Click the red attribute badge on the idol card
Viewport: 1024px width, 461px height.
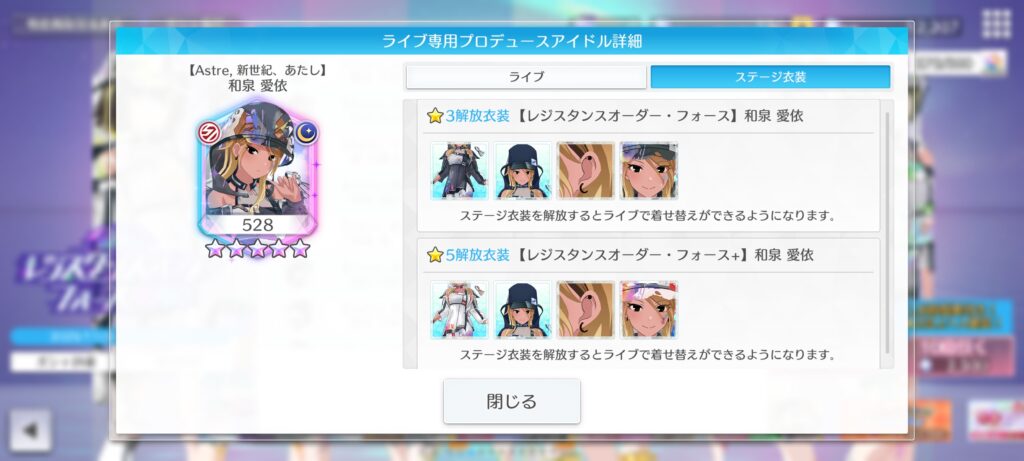210,133
